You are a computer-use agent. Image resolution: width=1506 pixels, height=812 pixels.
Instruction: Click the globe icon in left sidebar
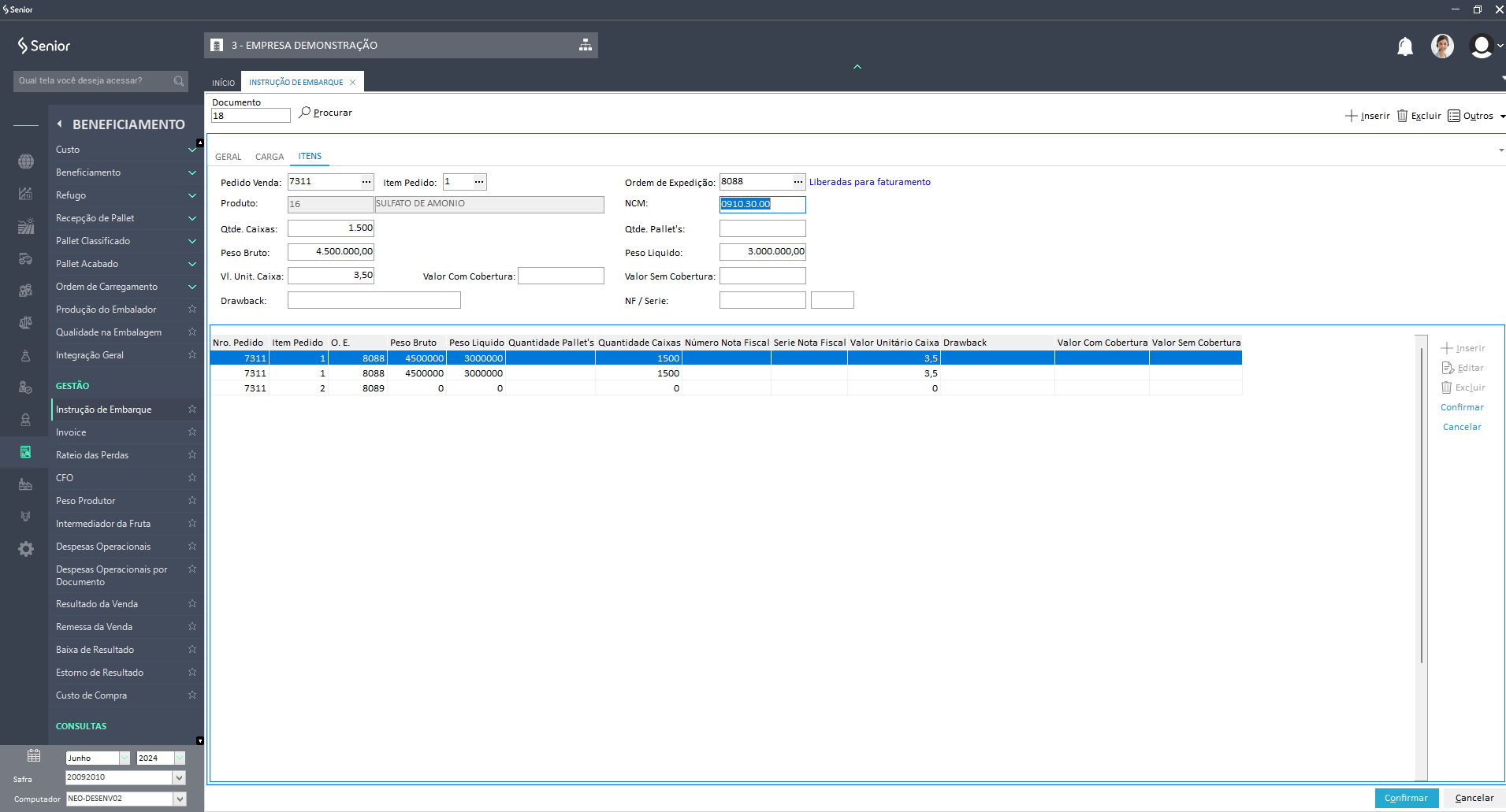tap(26, 161)
